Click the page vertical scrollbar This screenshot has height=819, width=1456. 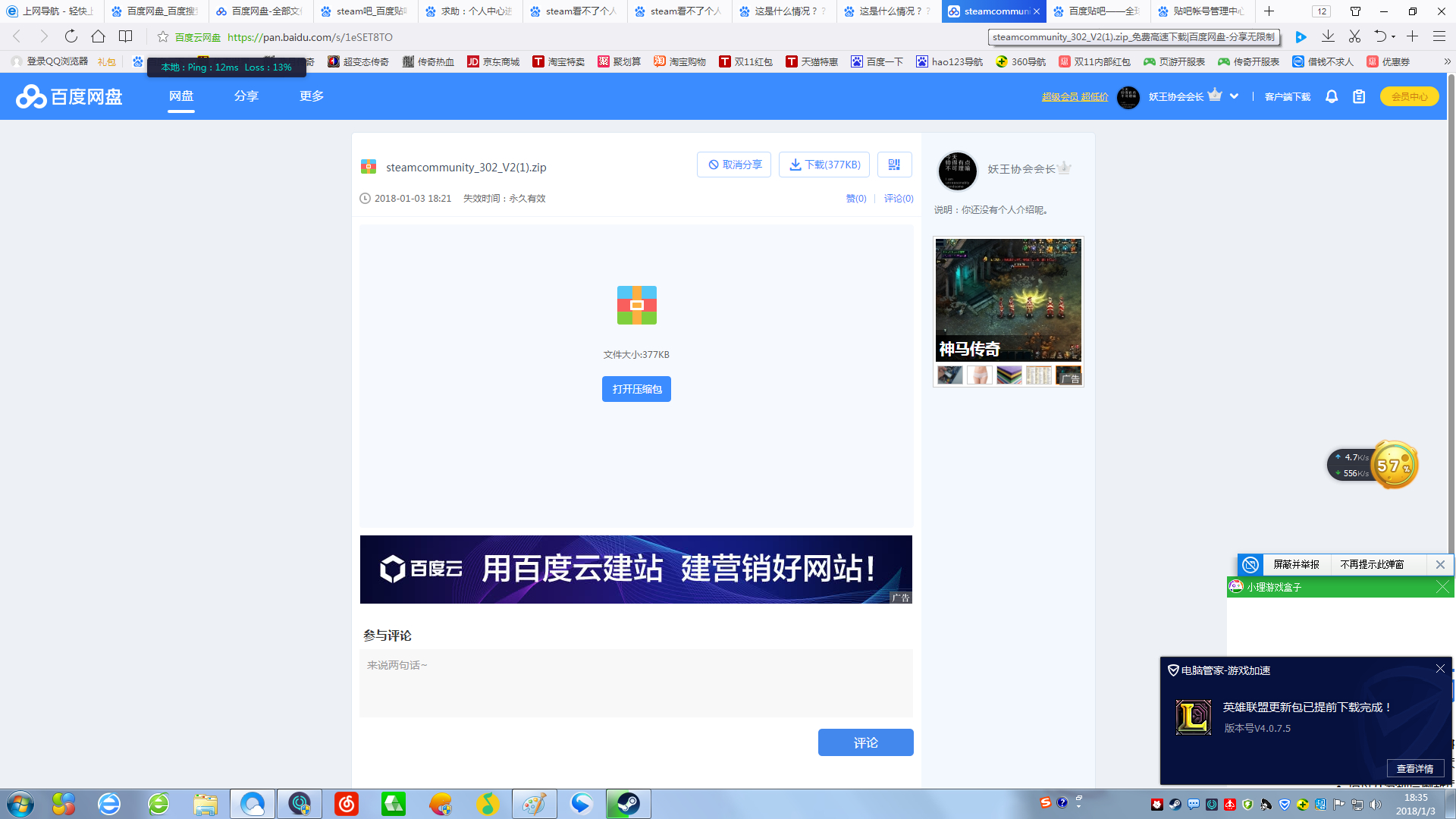(1451, 315)
